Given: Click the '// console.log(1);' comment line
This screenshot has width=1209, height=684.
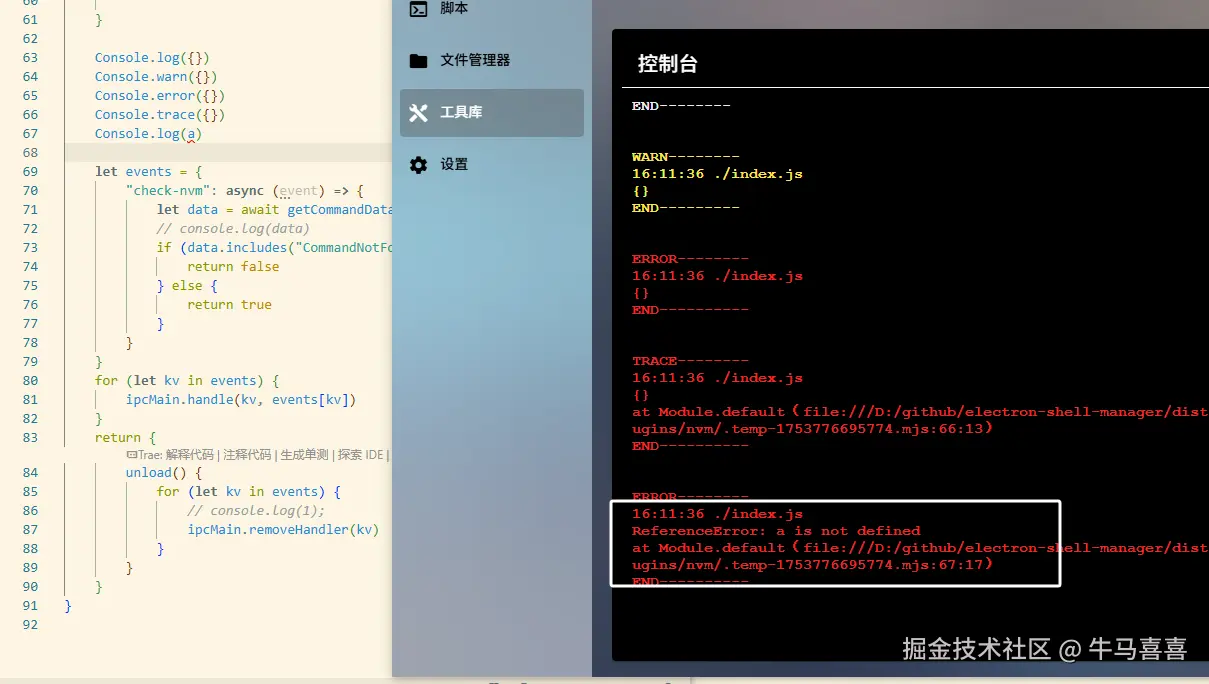Looking at the screenshot, I should point(256,510).
